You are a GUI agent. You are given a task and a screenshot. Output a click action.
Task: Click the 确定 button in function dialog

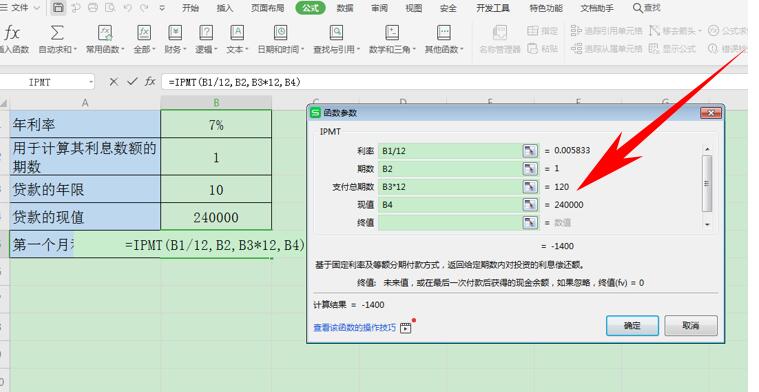tap(632, 326)
